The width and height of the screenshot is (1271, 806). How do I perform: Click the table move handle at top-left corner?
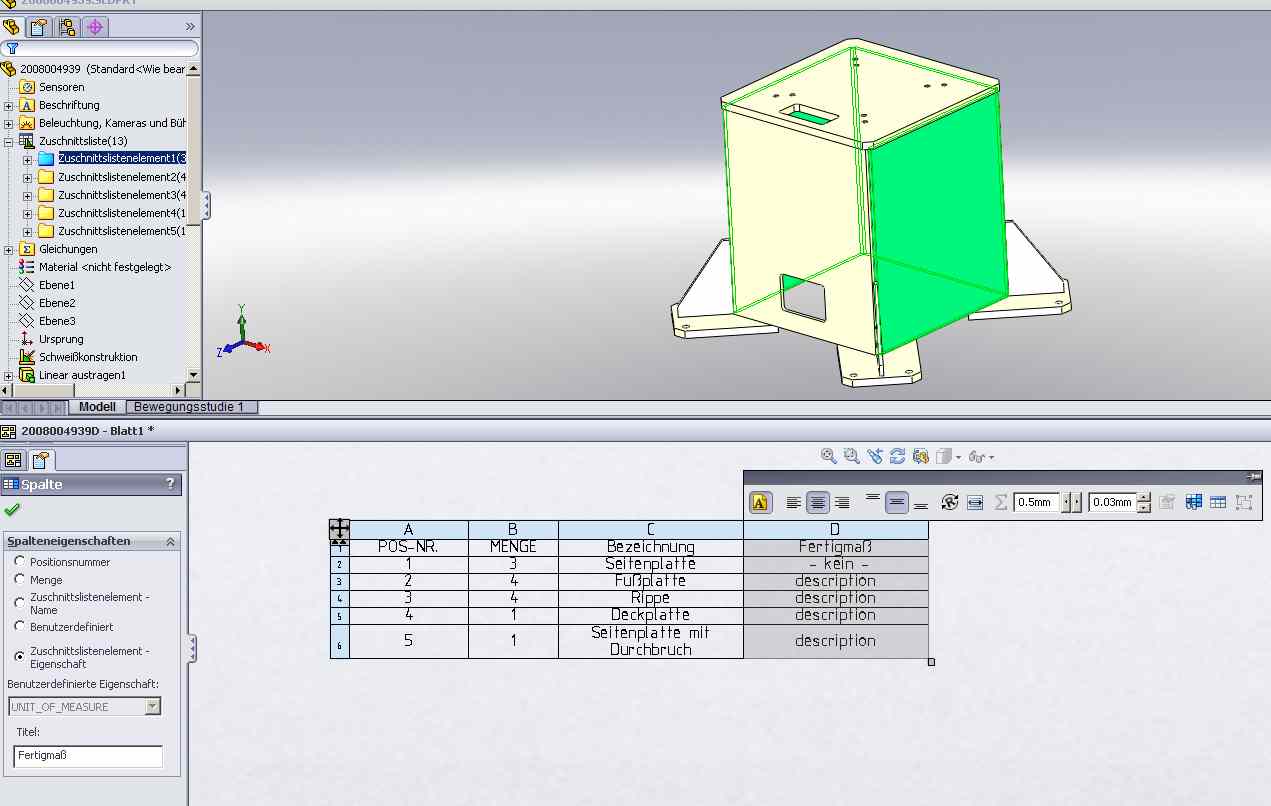(x=339, y=528)
